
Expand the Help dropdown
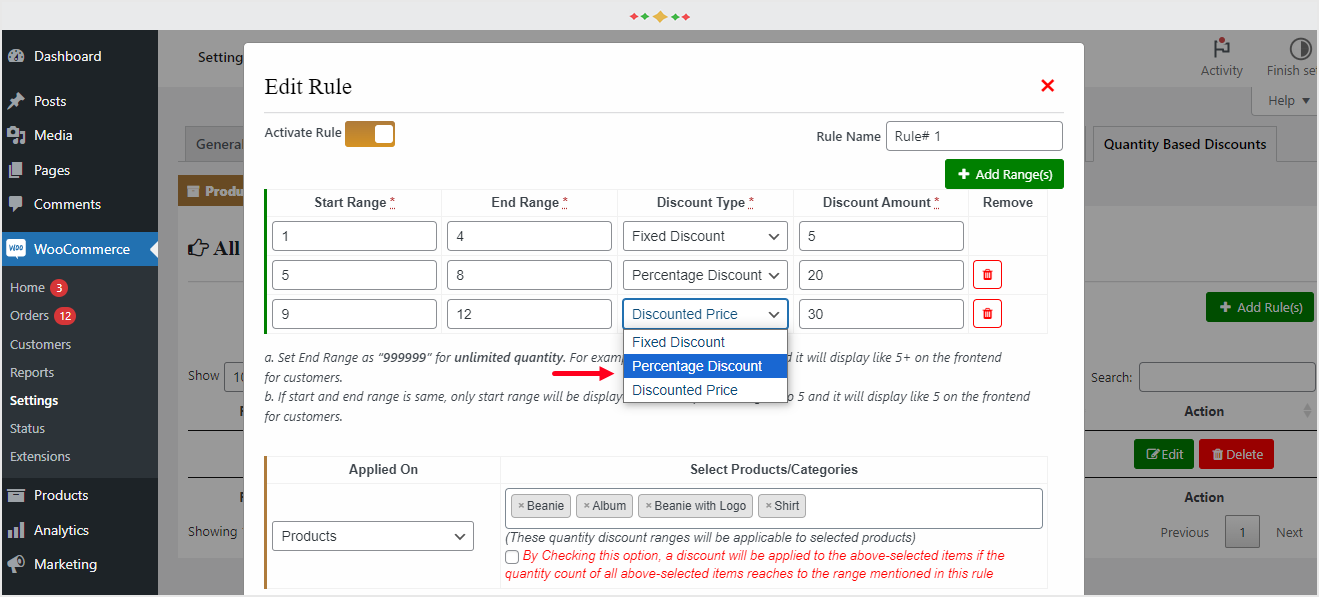[x=1284, y=100]
